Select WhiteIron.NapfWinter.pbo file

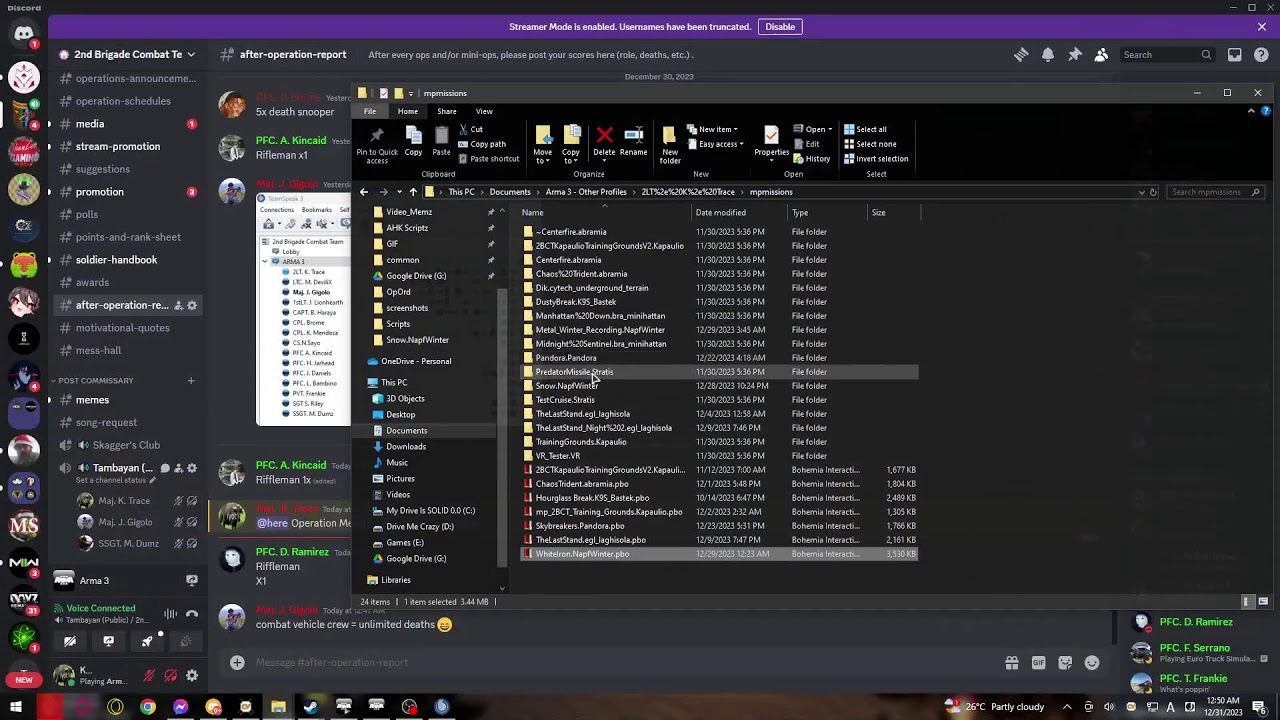click(718, 554)
